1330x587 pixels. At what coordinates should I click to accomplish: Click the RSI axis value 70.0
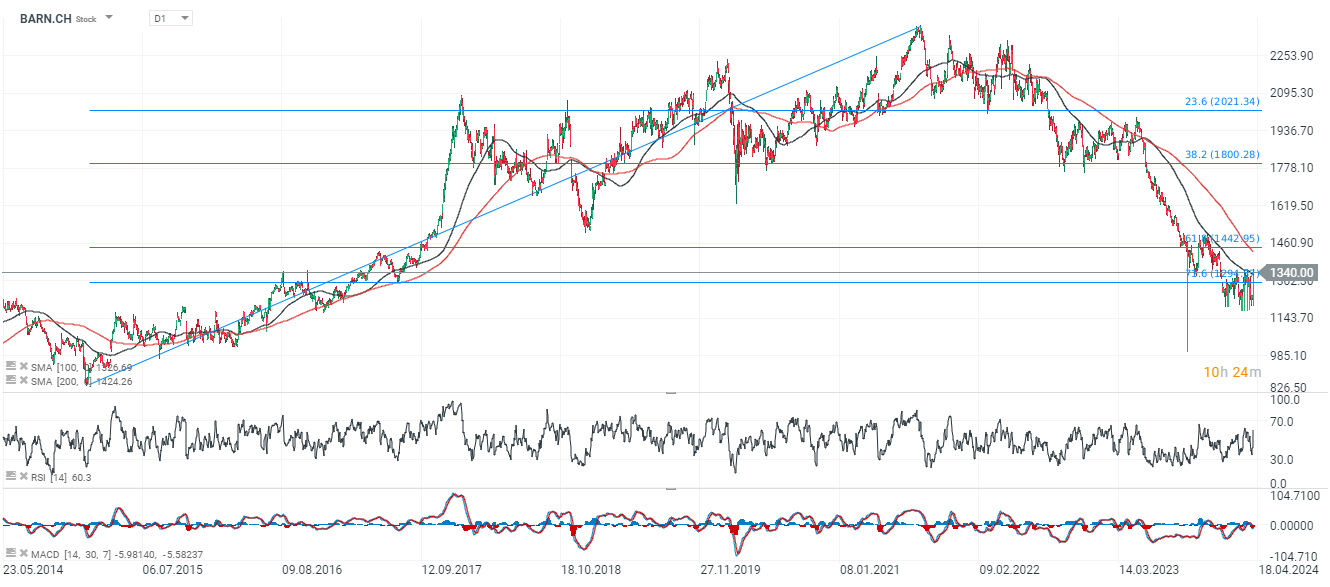1282,421
